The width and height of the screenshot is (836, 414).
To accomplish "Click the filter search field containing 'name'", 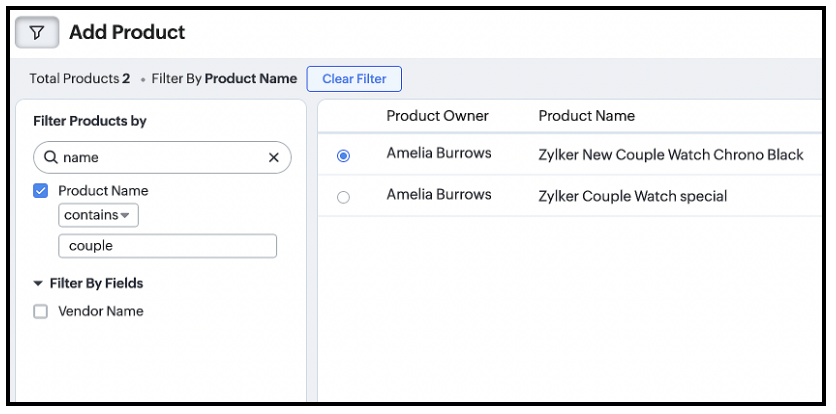I will click(160, 158).
